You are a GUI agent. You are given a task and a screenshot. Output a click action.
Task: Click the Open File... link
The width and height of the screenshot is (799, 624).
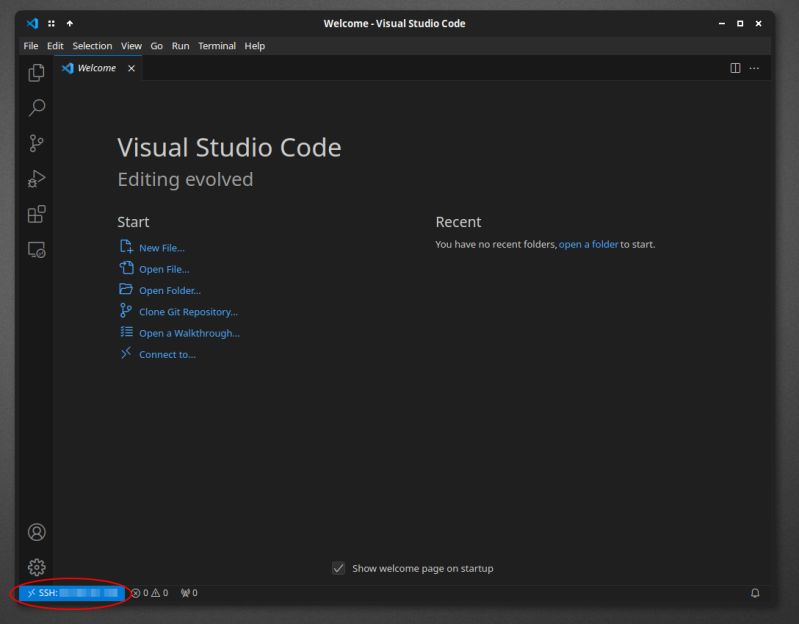[164, 269]
